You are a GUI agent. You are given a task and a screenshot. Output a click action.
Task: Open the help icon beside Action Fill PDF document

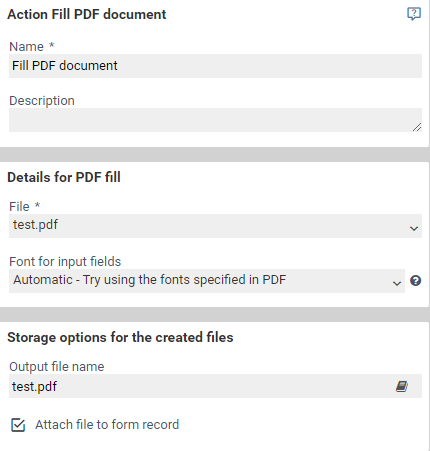tap(414, 14)
